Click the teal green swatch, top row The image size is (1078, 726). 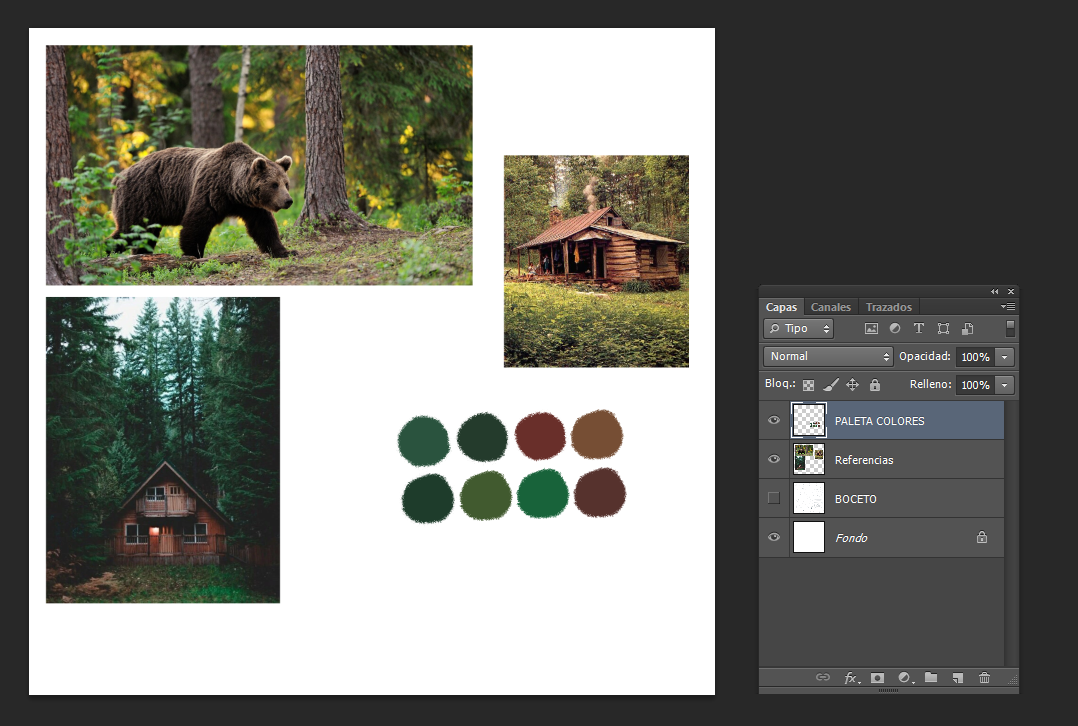pos(424,441)
